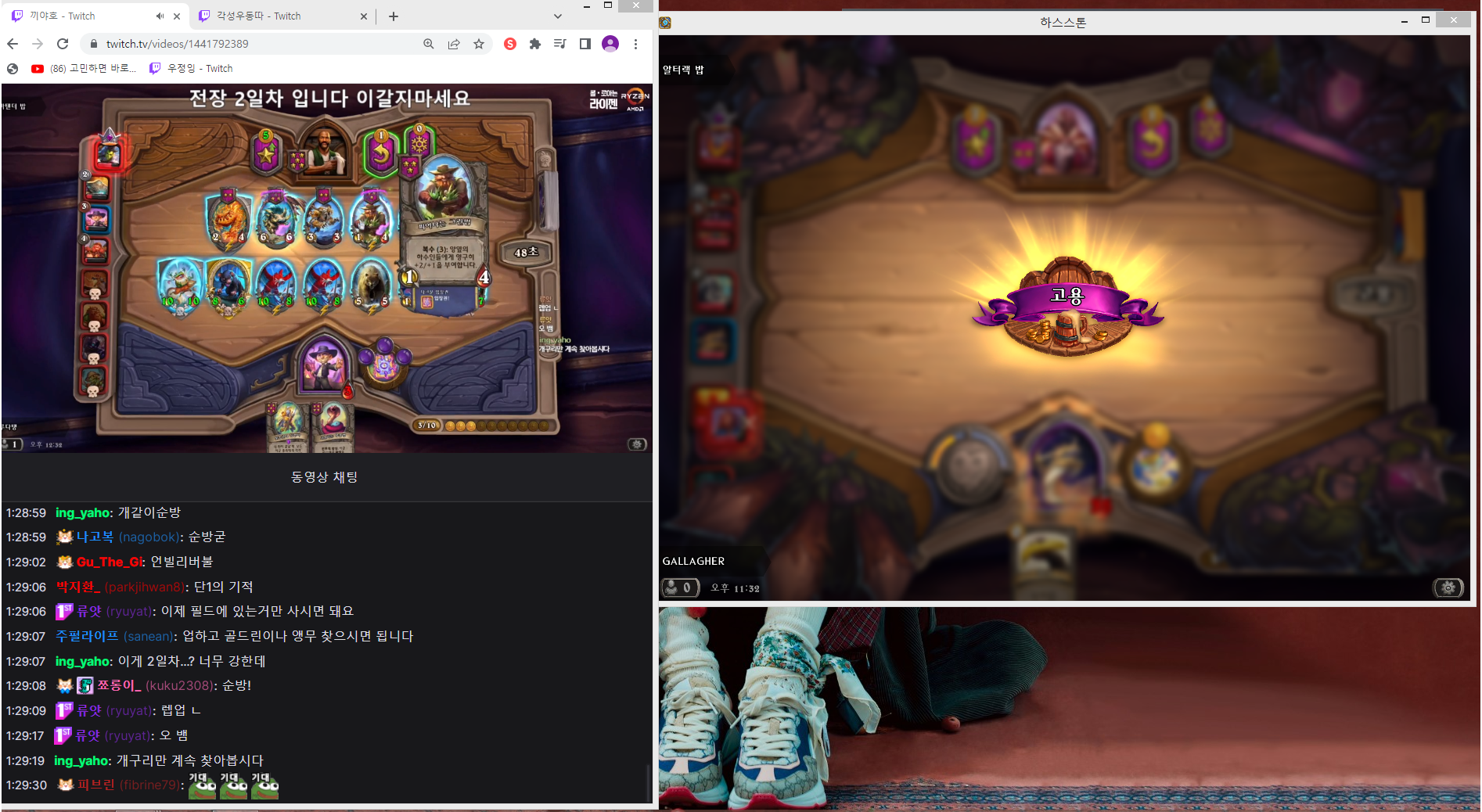This screenshot has height=812, width=1482.
Task: Bookmark this page with the star icon
Action: coord(479,44)
